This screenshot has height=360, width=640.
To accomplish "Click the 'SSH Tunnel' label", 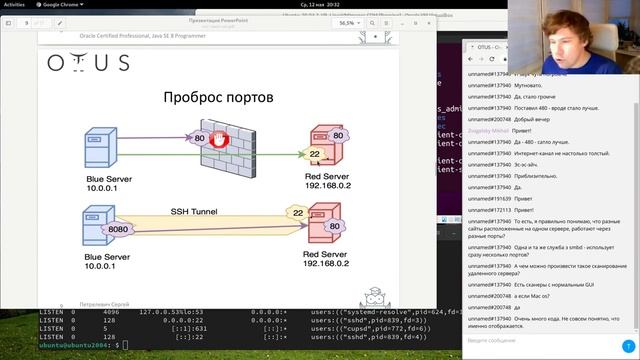I will (x=194, y=211).
